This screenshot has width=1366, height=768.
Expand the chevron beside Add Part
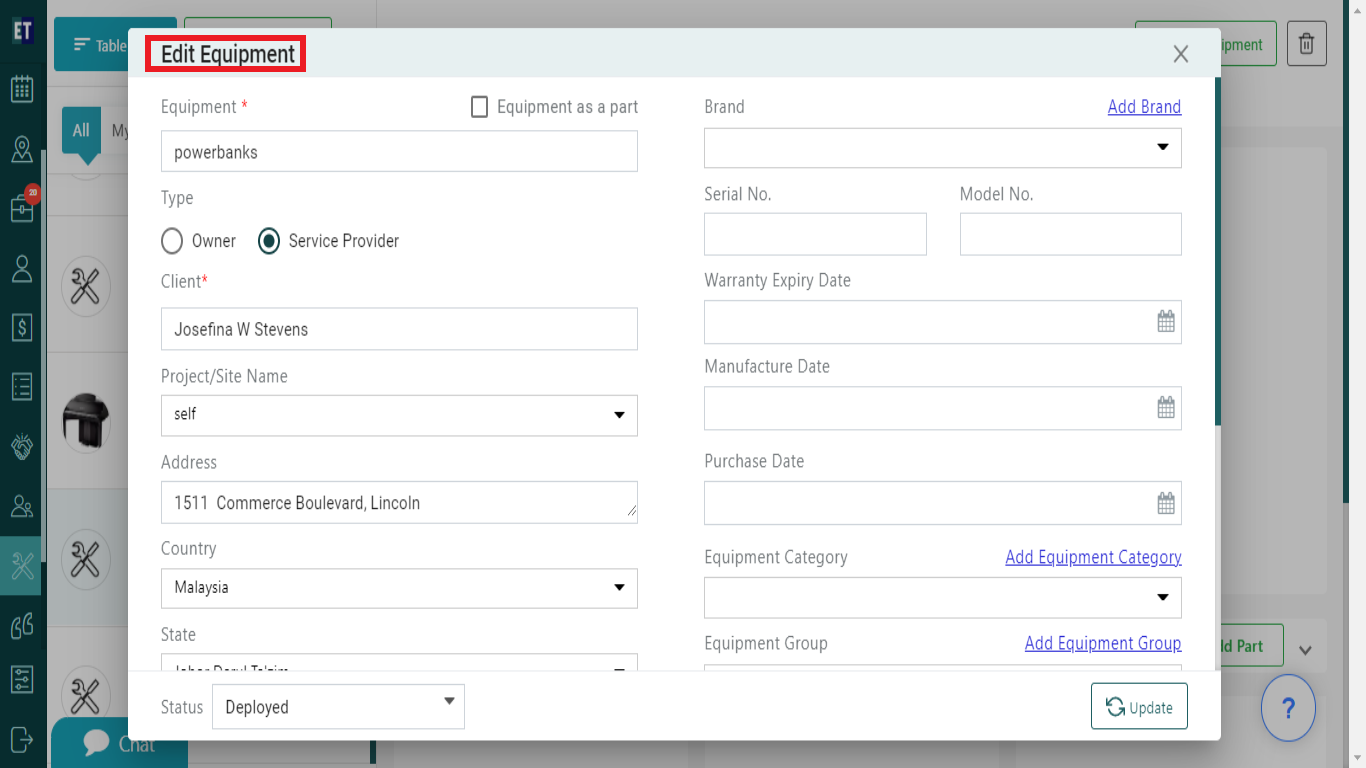(x=1305, y=650)
